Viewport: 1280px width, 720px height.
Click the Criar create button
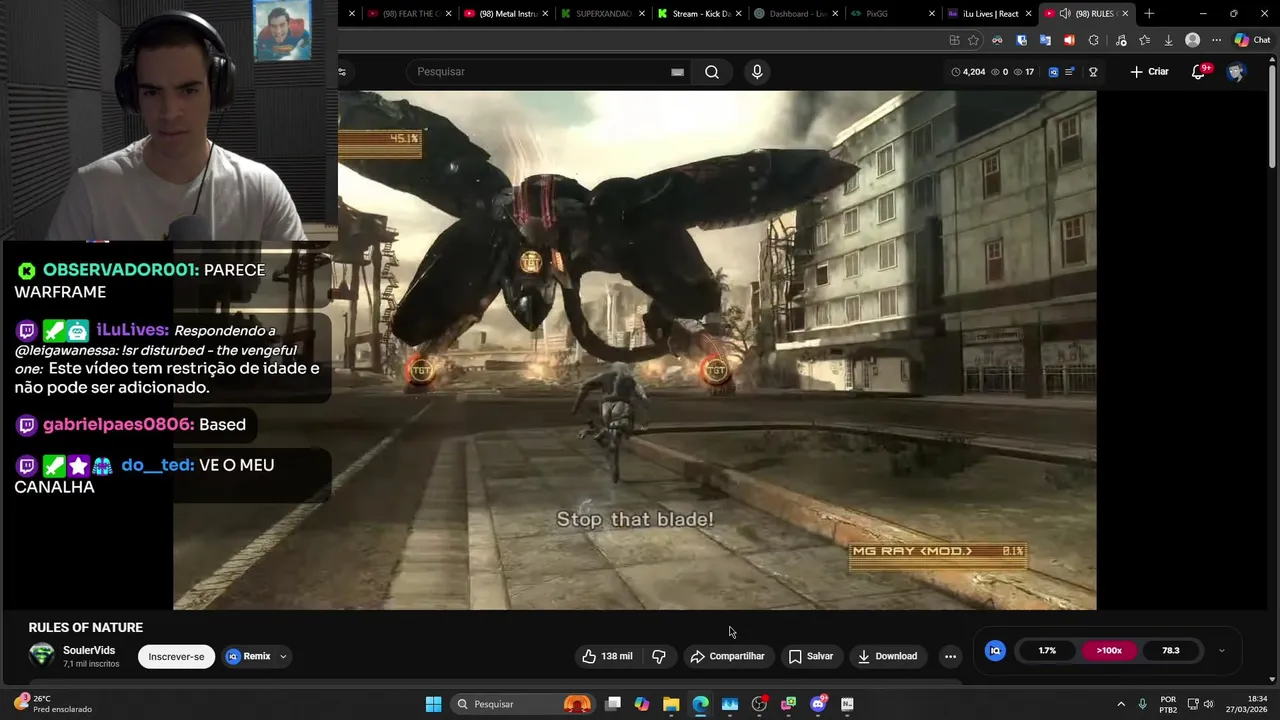tap(1149, 72)
